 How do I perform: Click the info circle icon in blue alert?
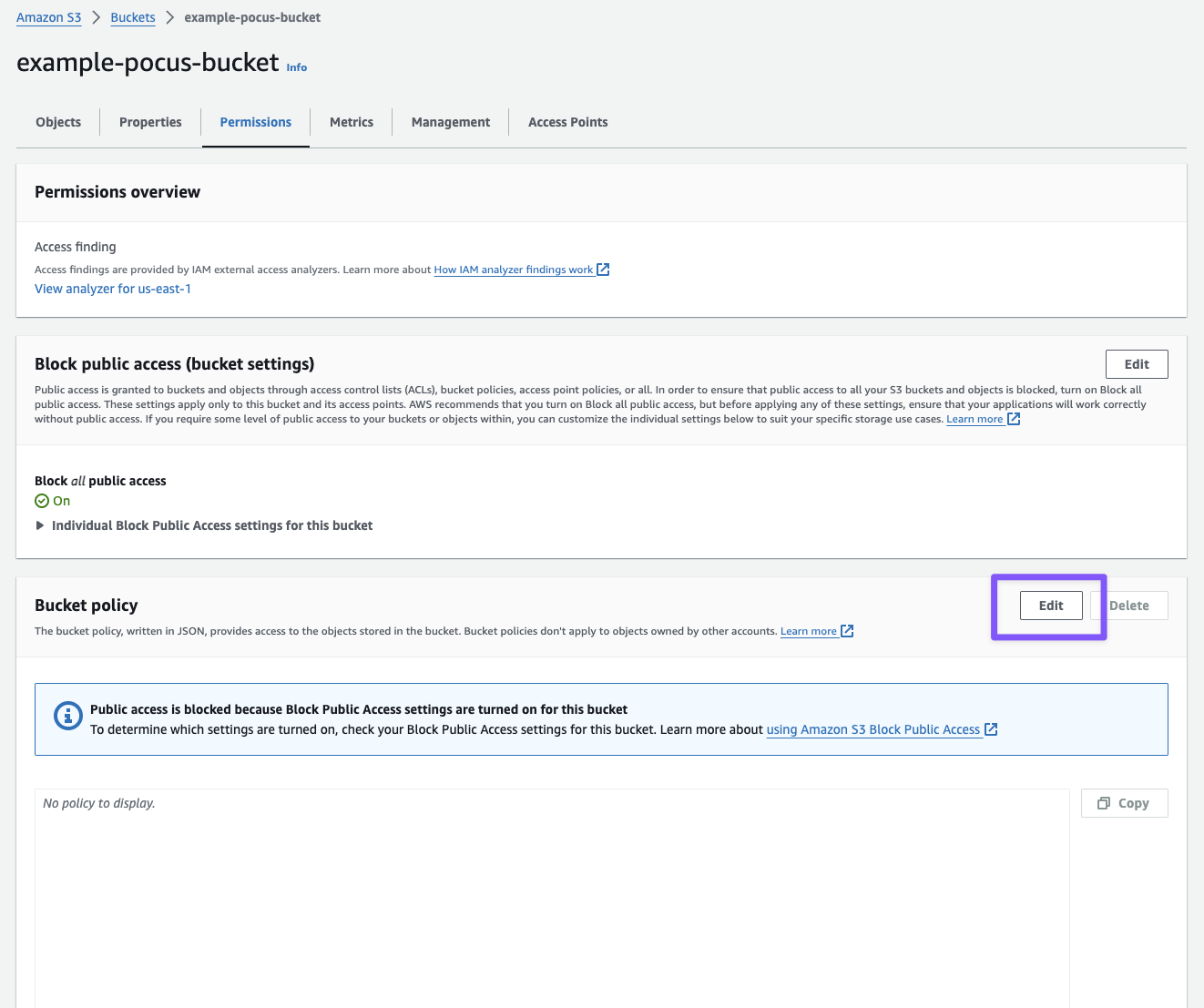click(x=68, y=716)
